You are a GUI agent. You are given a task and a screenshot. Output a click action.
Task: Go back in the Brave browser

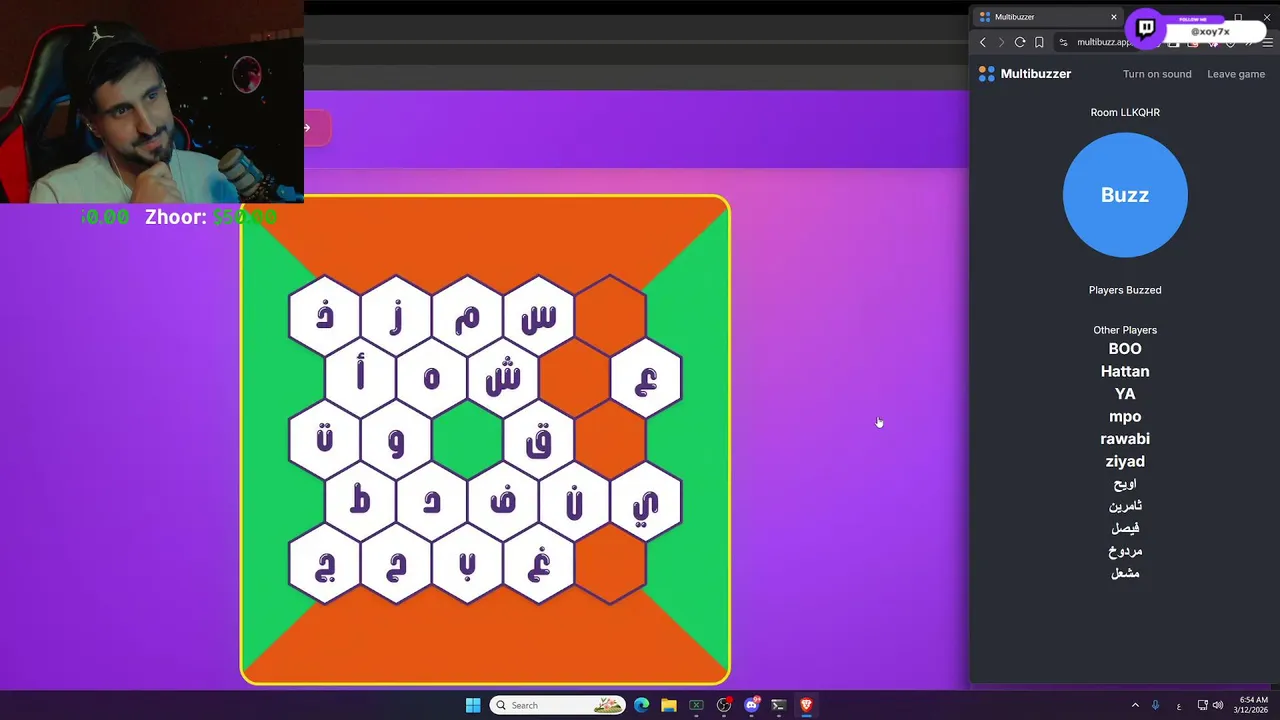[x=983, y=42]
